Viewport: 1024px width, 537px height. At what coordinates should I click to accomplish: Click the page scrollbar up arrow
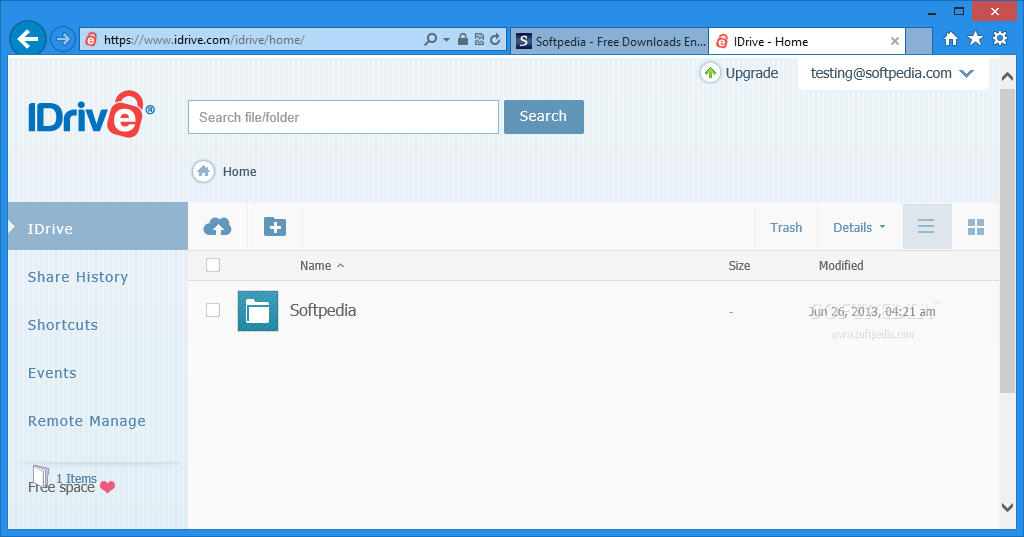click(1007, 76)
